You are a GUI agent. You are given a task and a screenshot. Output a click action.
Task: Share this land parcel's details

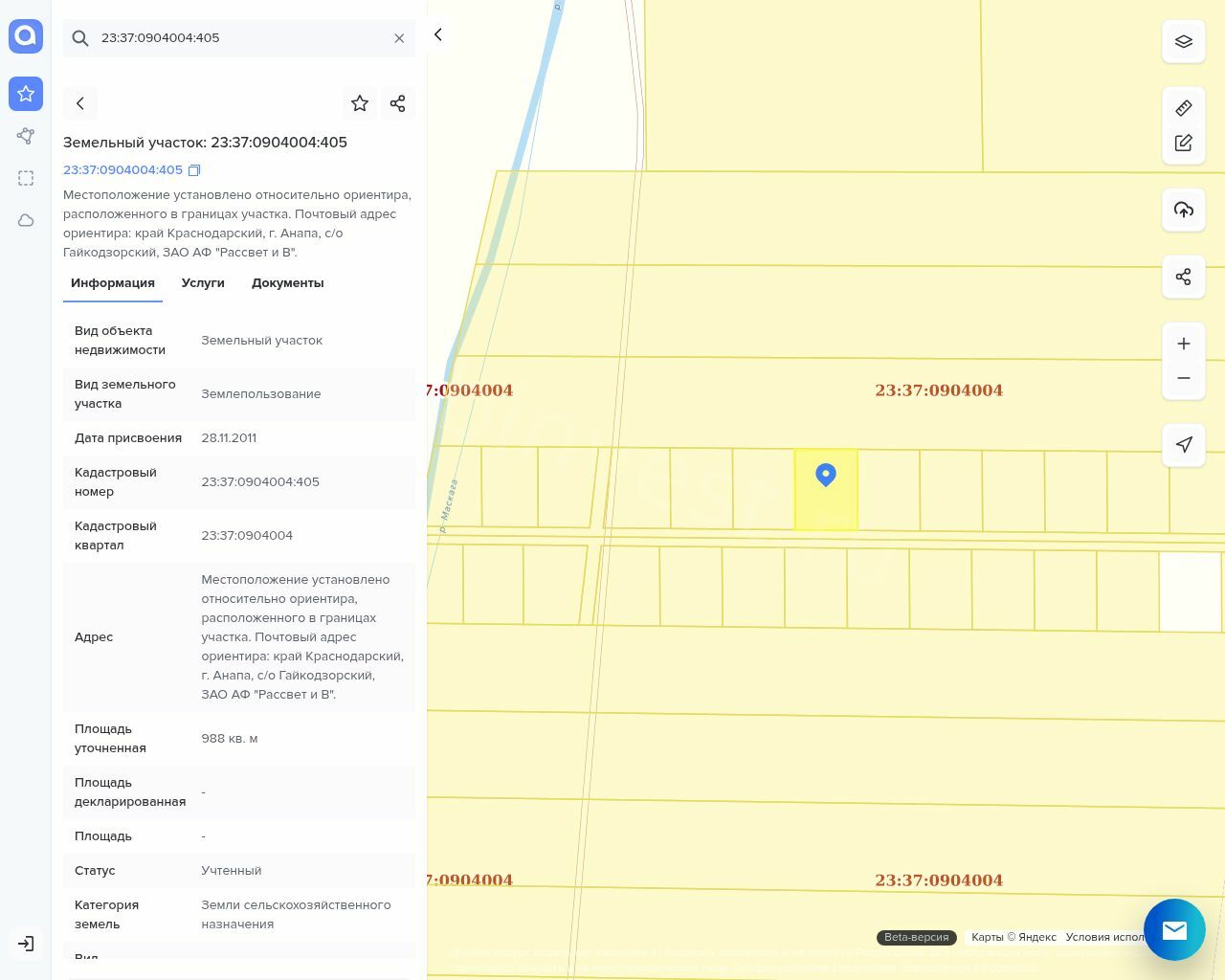398,103
